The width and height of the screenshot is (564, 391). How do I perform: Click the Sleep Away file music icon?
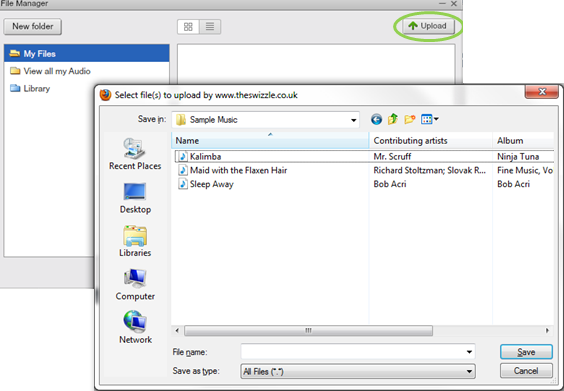183,184
